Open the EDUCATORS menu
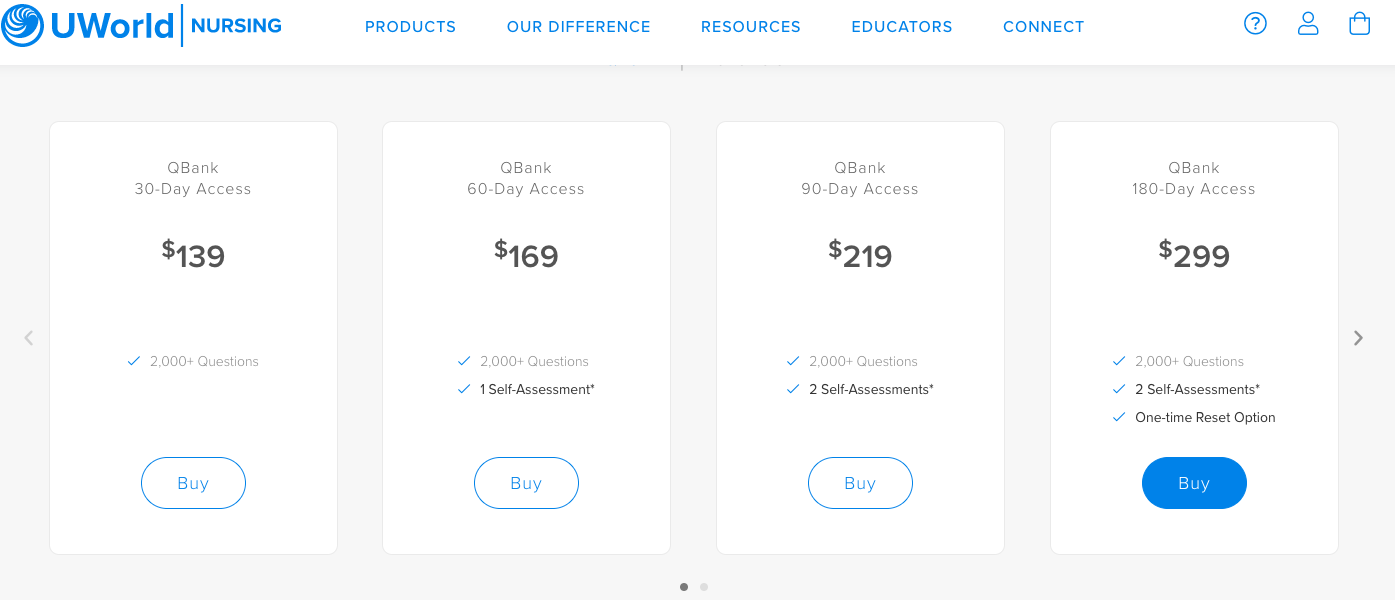 tap(901, 27)
